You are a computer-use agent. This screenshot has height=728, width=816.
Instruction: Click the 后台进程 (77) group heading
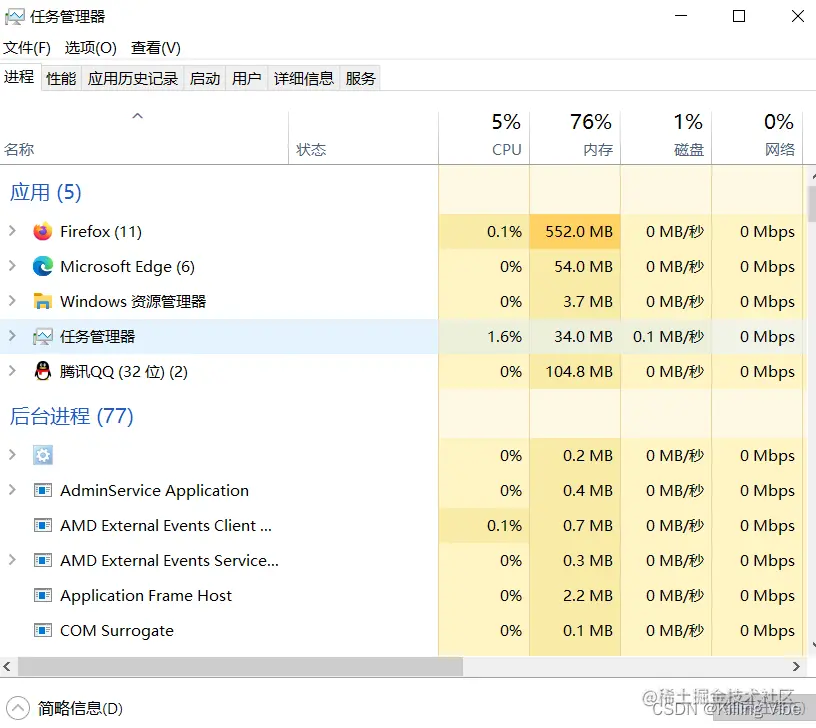[71, 416]
